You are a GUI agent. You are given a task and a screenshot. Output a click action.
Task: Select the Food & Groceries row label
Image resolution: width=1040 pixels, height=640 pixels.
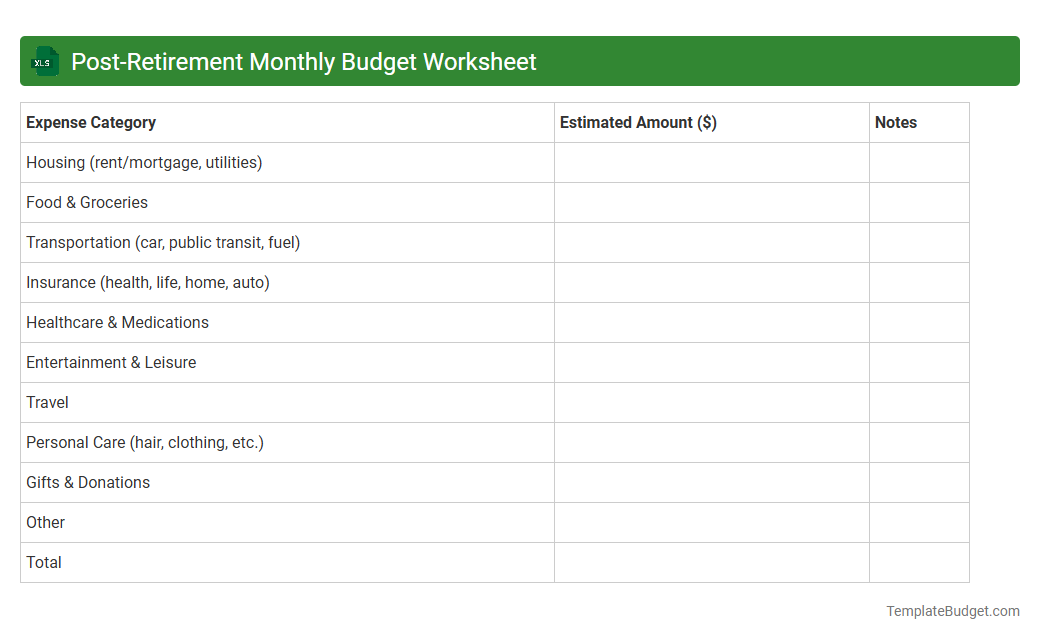pos(87,202)
